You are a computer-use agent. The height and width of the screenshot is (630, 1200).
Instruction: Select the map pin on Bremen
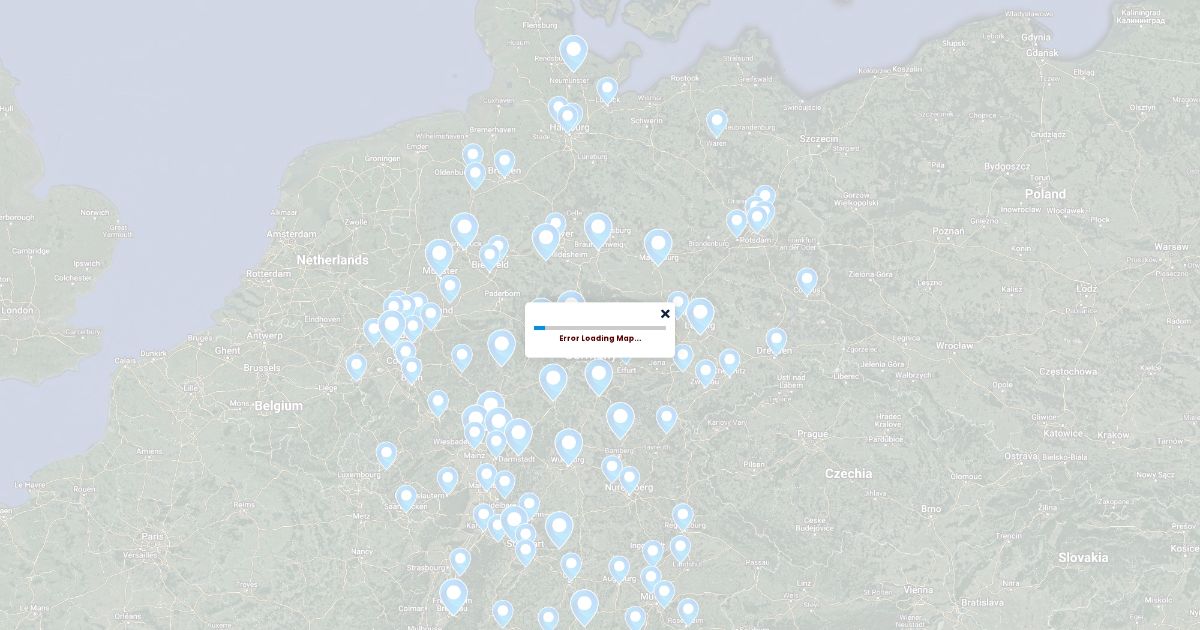point(505,163)
